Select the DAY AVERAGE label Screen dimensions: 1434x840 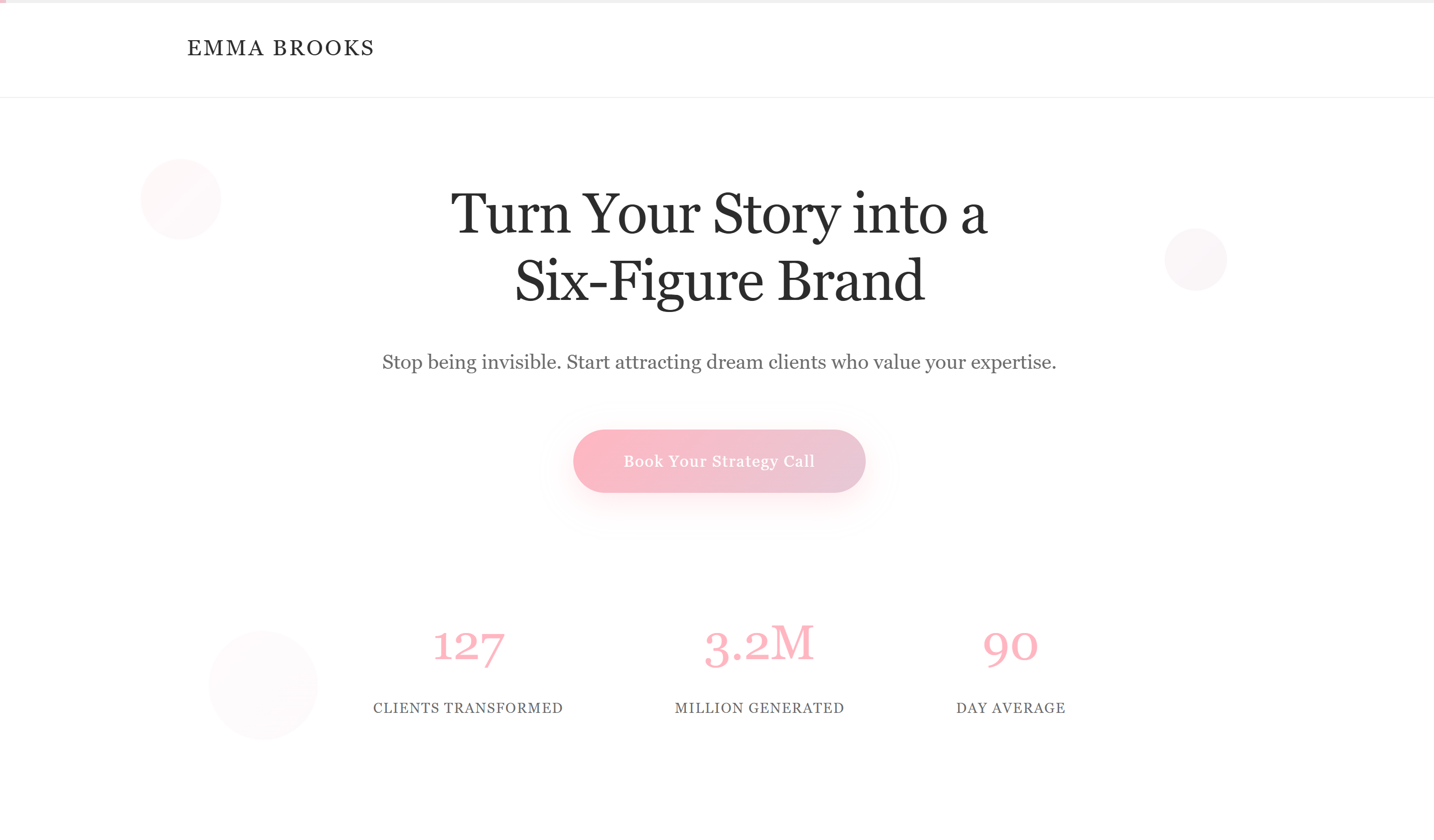point(1010,707)
